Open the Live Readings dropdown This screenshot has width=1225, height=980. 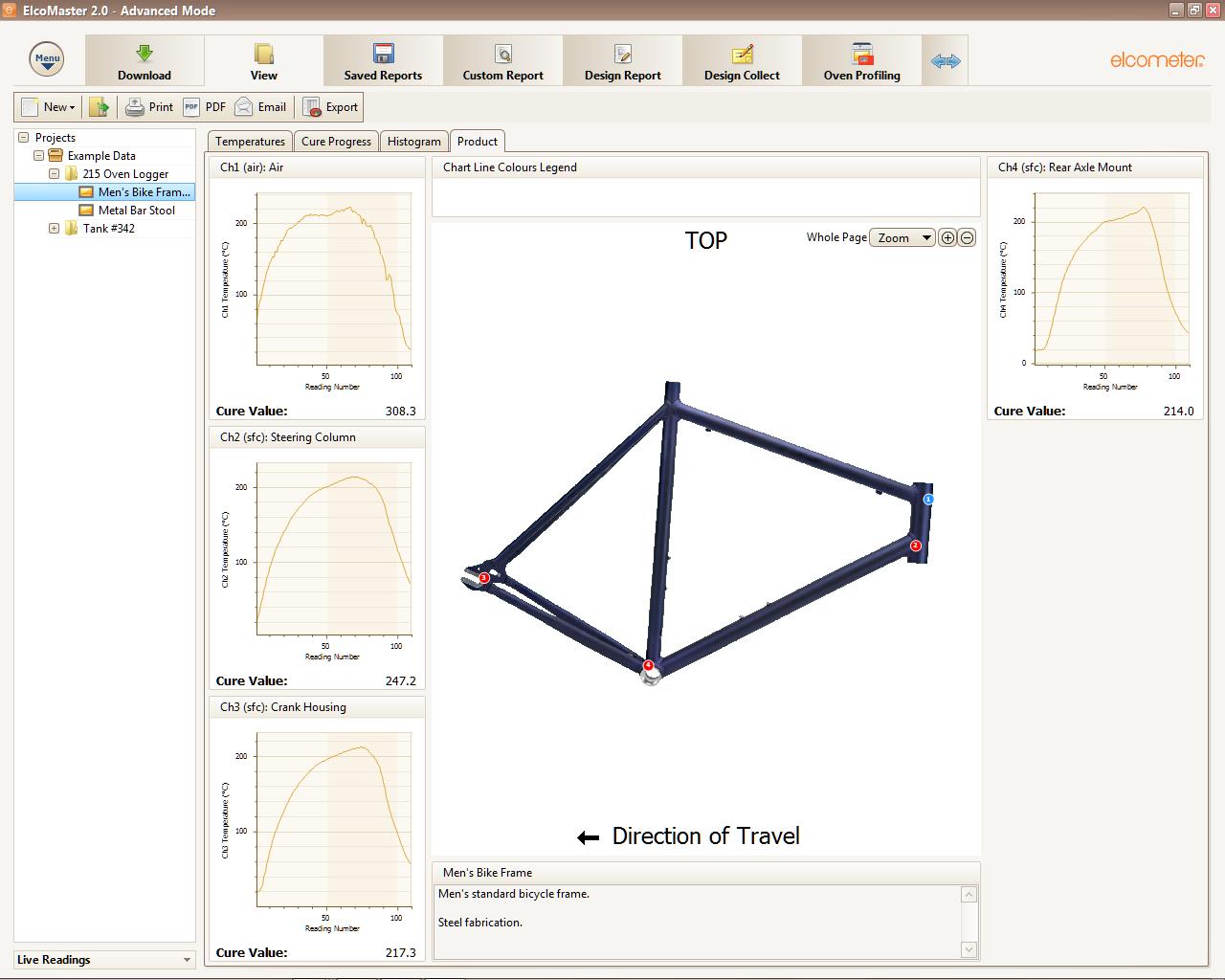tap(104, 960)
